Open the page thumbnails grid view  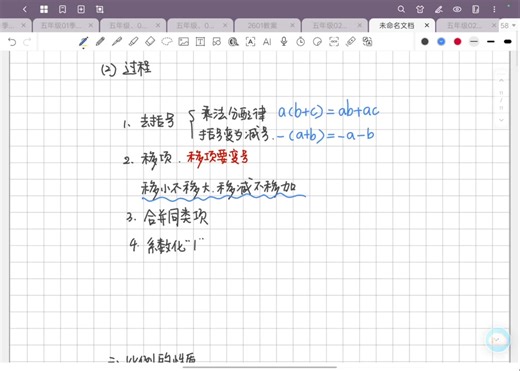coord(44,9)
